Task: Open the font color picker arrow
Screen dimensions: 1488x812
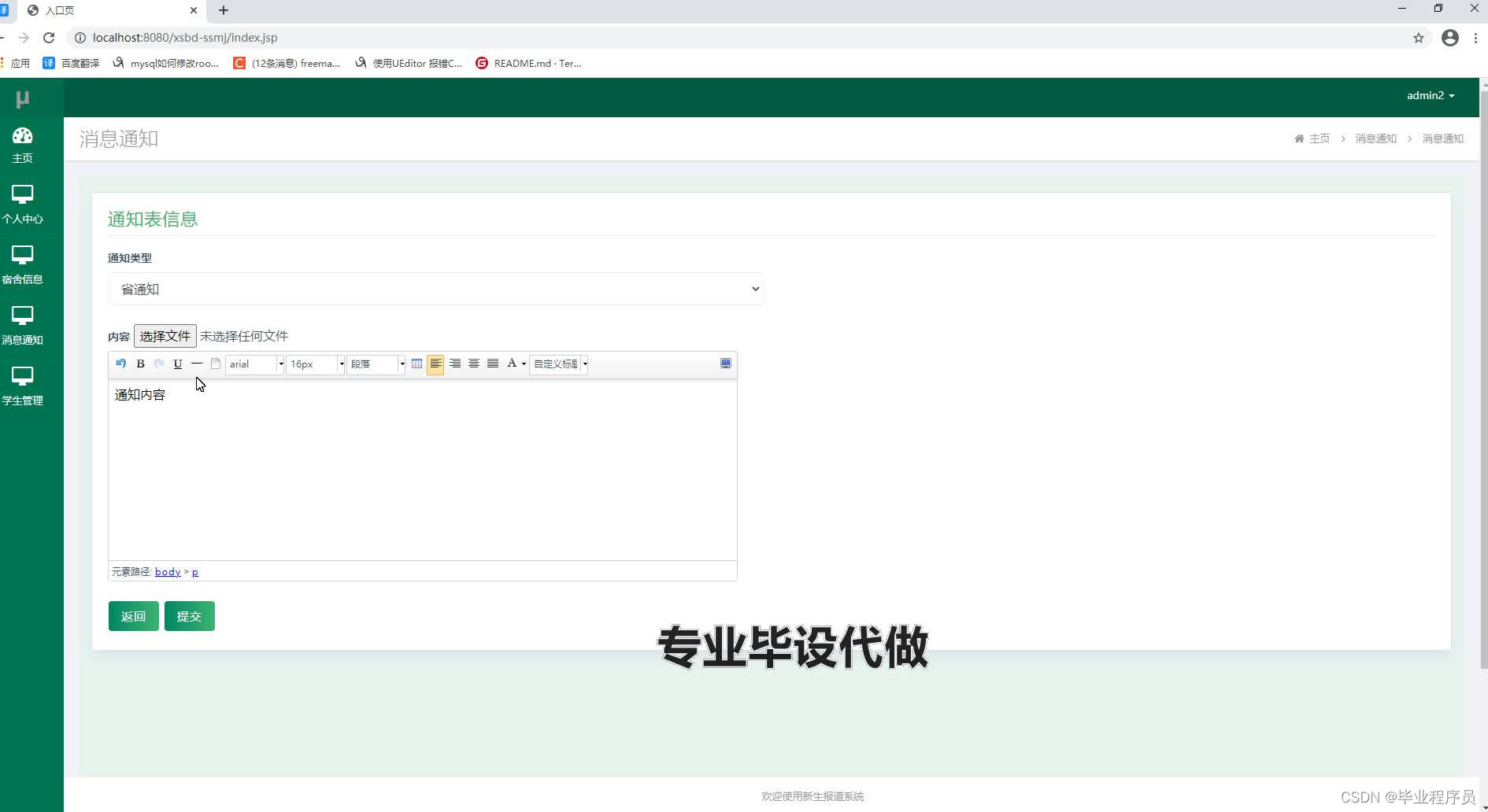Action: (x=524, y=364)
